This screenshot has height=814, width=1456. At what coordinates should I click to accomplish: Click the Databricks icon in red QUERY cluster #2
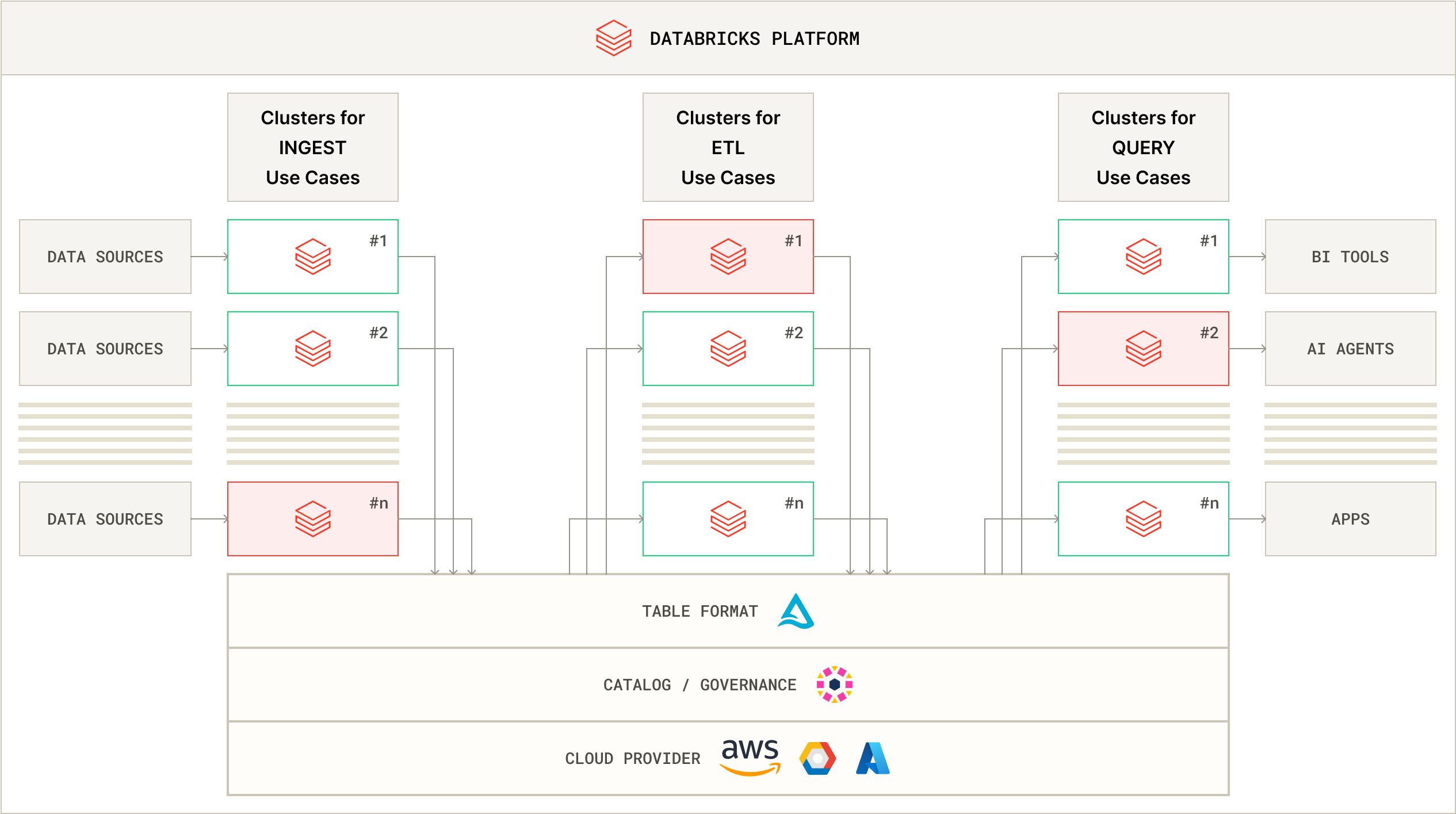click(1143, 349)
